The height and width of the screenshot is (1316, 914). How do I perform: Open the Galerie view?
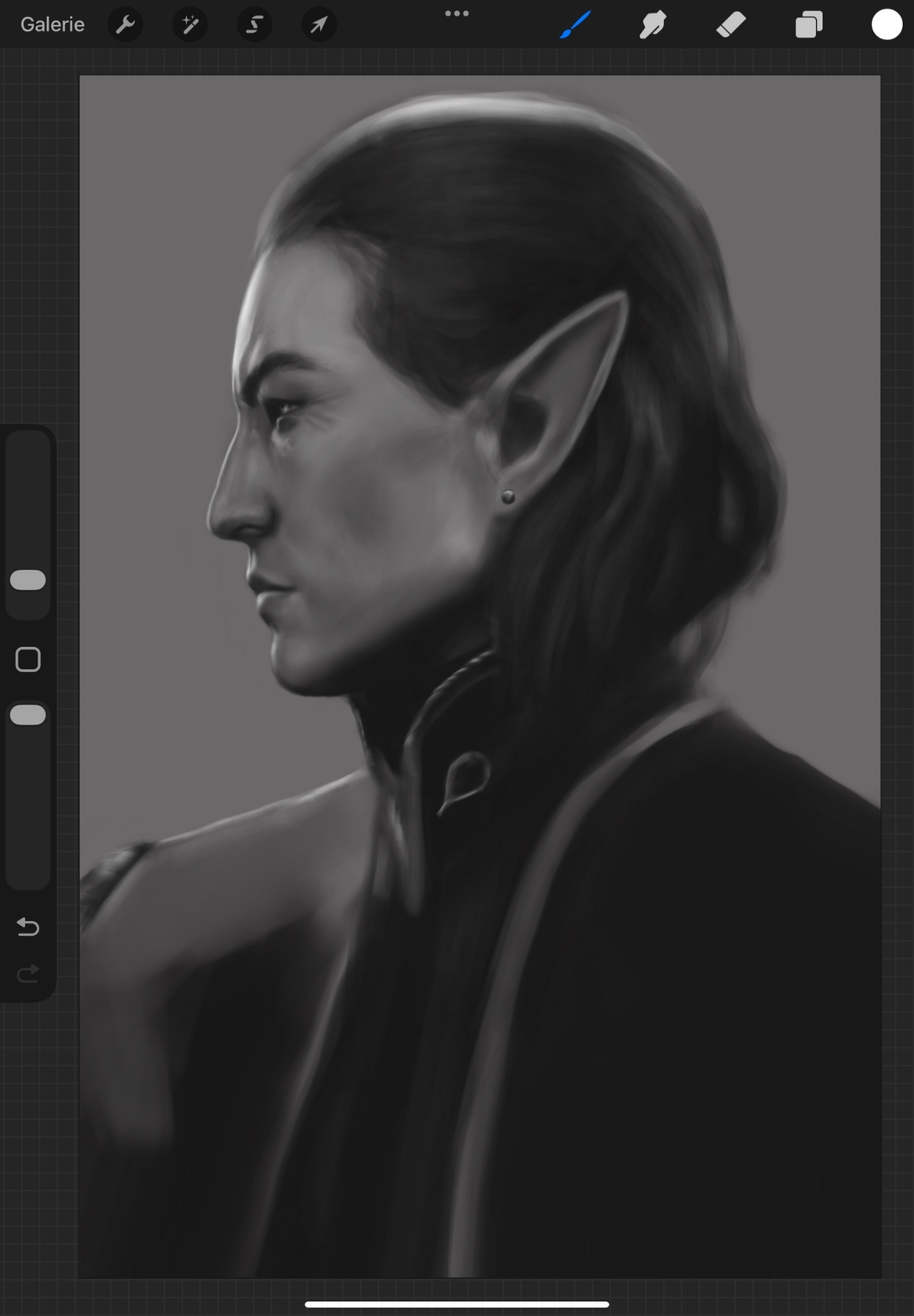point(53,25)
